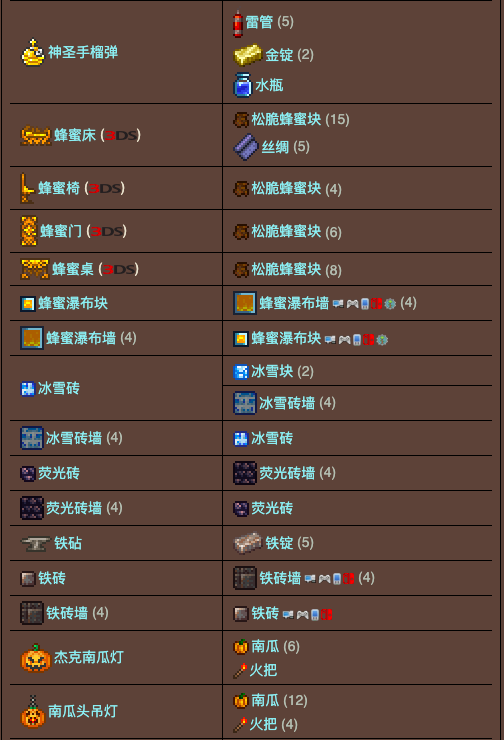The width and height of the screenshot is (504, 740).
Task: Click the 冰雪块 snow block icon
Action: (241, 372)
